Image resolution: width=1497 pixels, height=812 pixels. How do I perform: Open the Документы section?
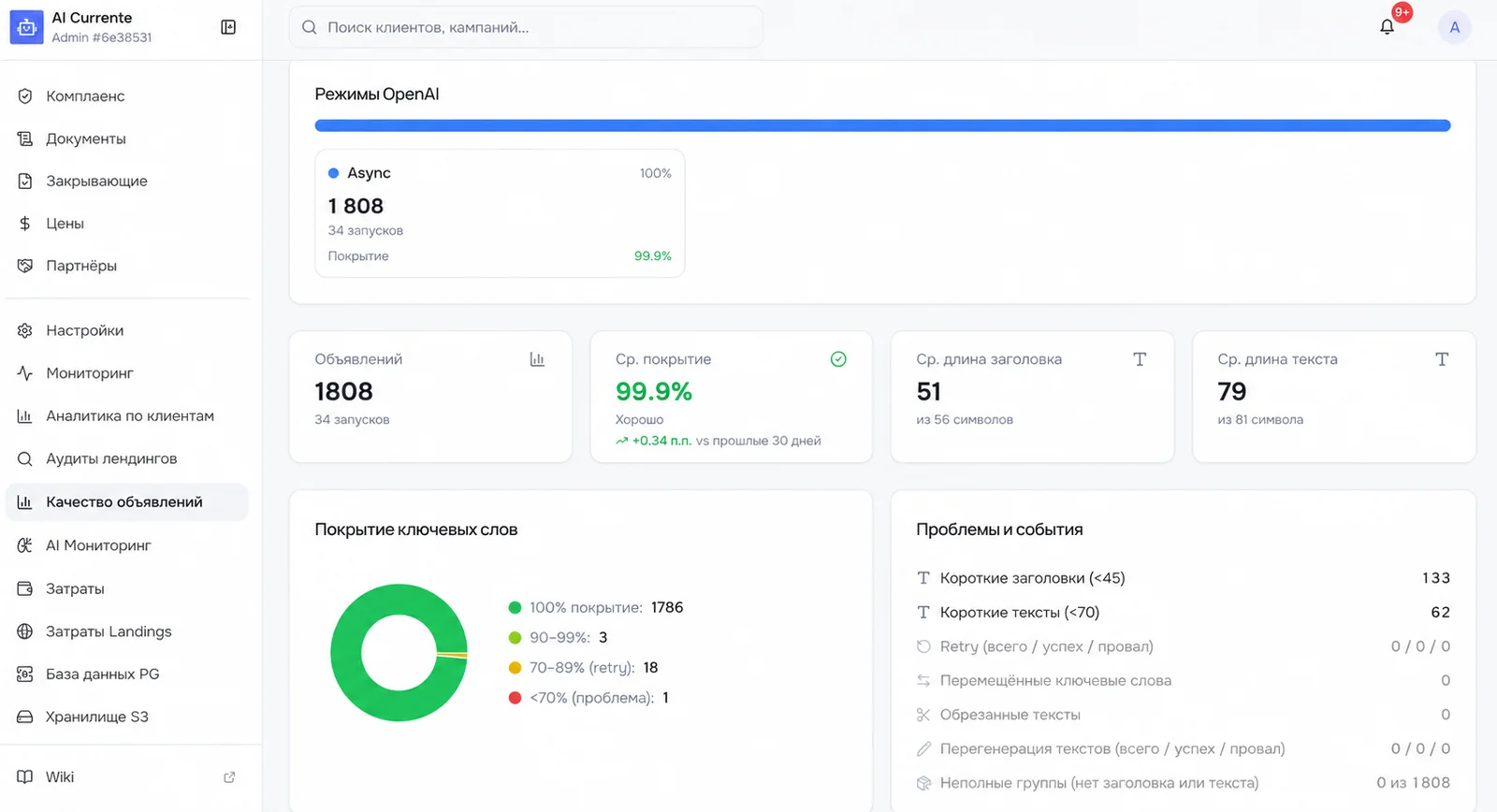(x=127, y=138)
